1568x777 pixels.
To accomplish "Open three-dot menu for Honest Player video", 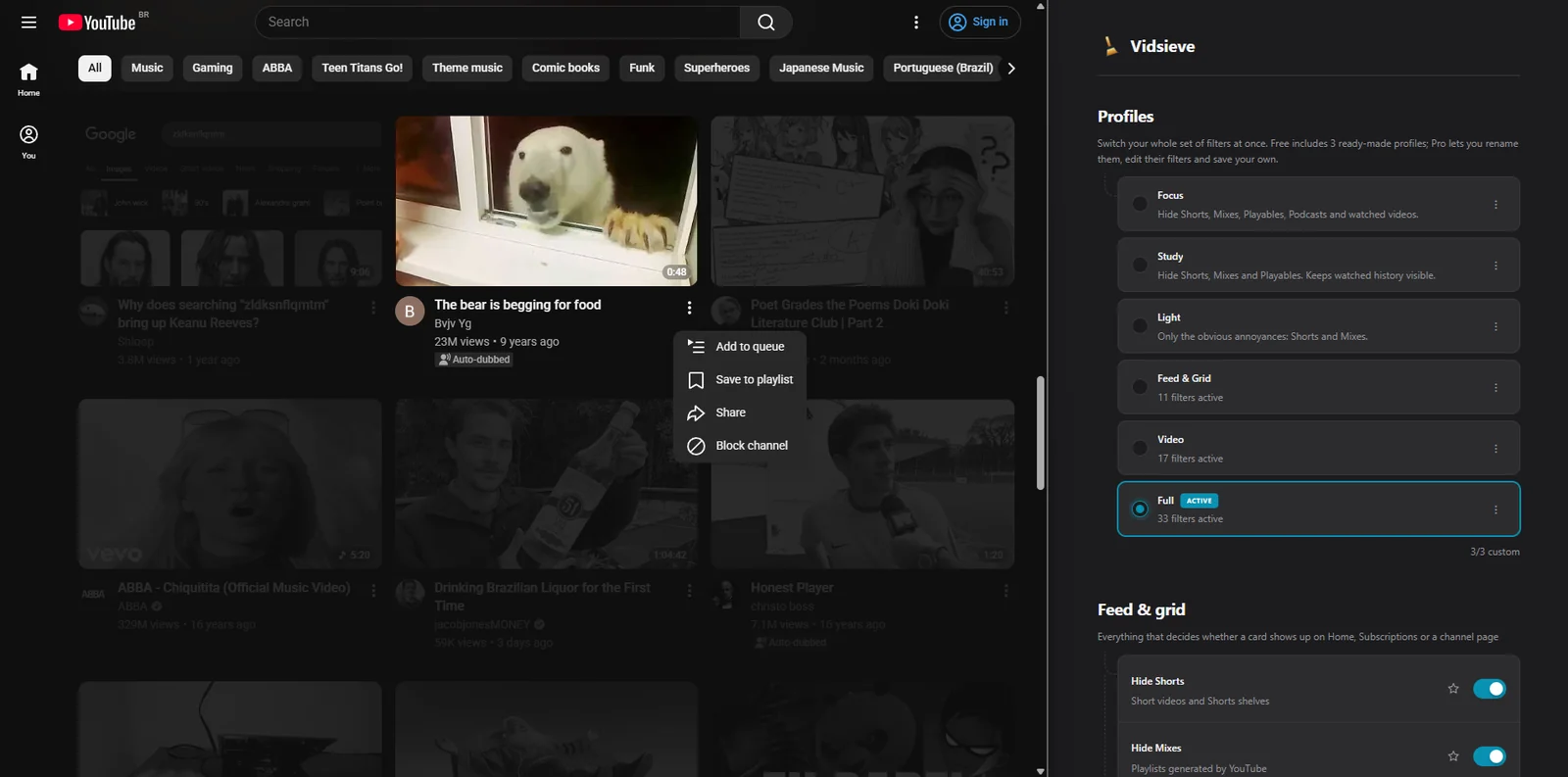I will click(1005, 591).
